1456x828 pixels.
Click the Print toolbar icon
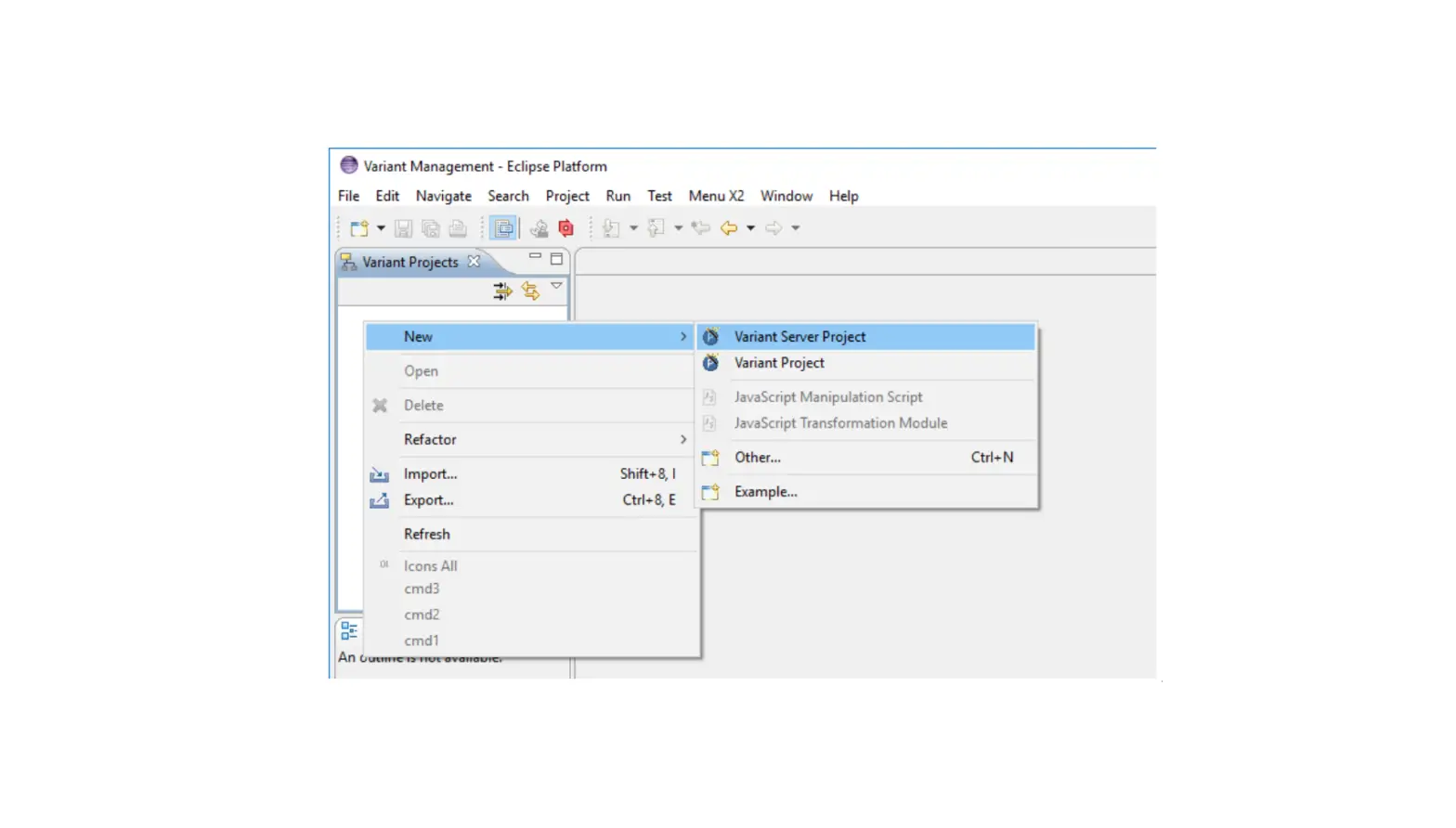click(458, 228)
